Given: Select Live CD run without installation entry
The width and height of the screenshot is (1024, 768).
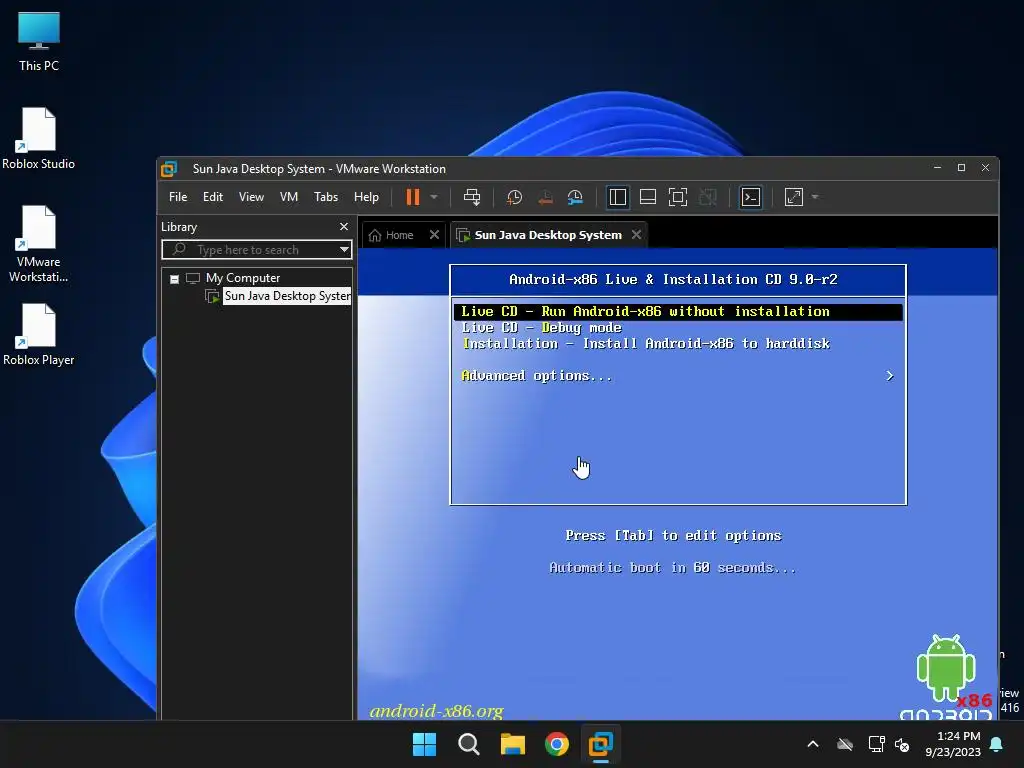Looking at the screenshot, I should [678, 312].
